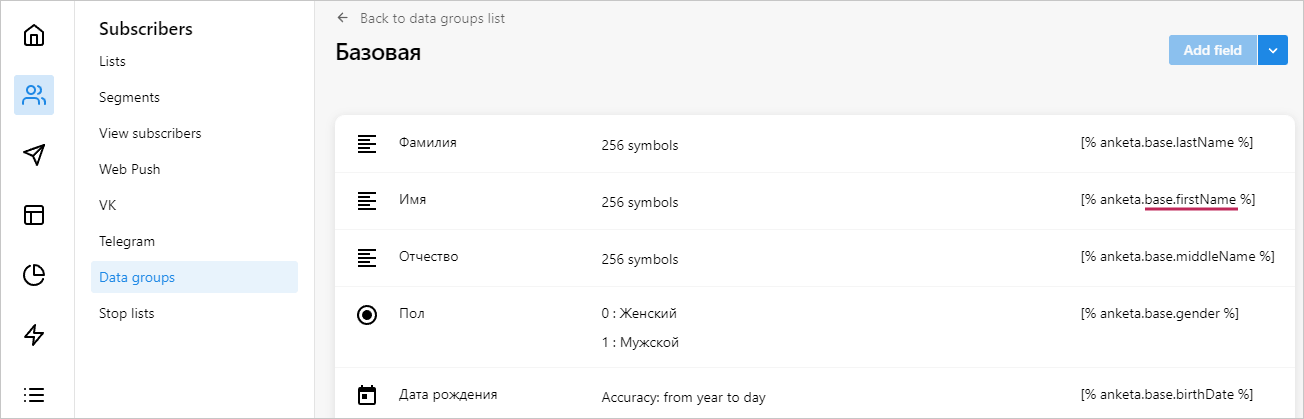This screenshot has width=1304, height=419.
Task: Navigate to Stop lists
Action: point(127,313)
